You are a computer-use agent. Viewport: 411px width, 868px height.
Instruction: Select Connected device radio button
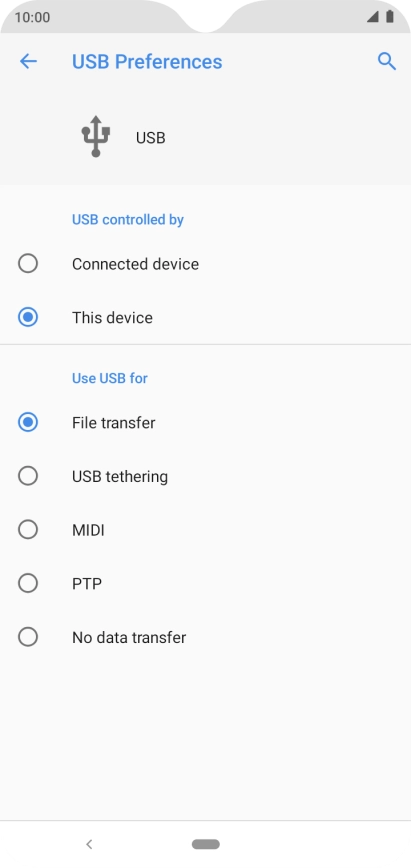28,264
